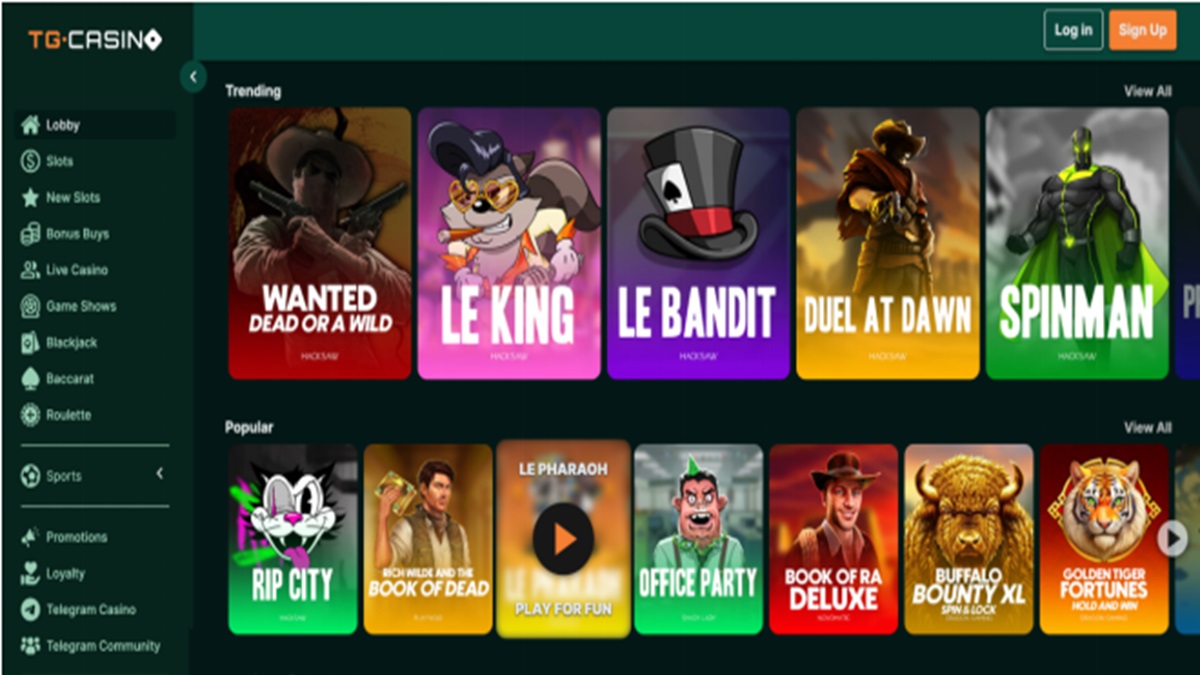The width and height of the screenshot is (1200, 675).
Task: Click the Lobby house icon
Action: (x=30, y=125)
